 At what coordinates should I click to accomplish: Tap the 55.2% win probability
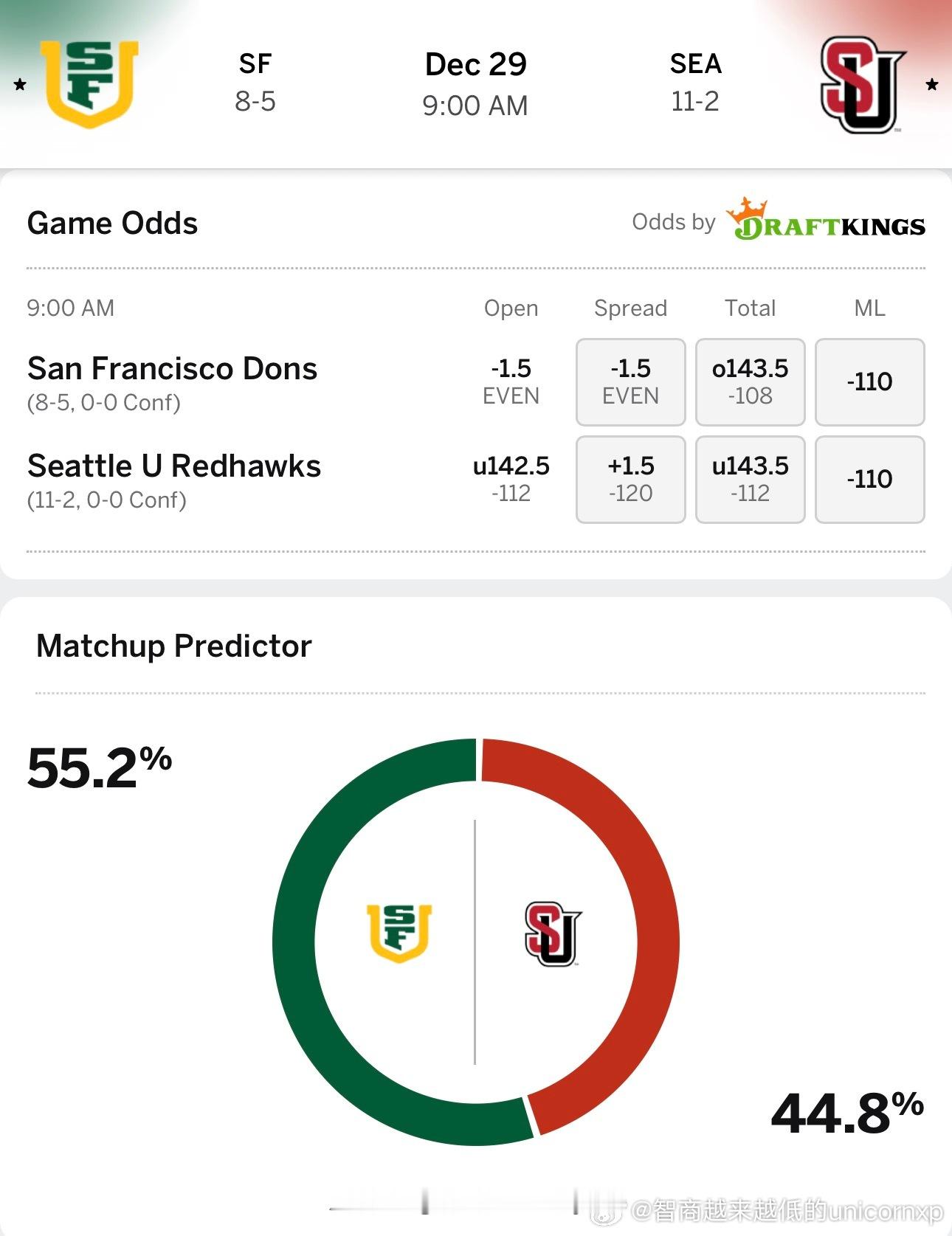pos(99,767)
